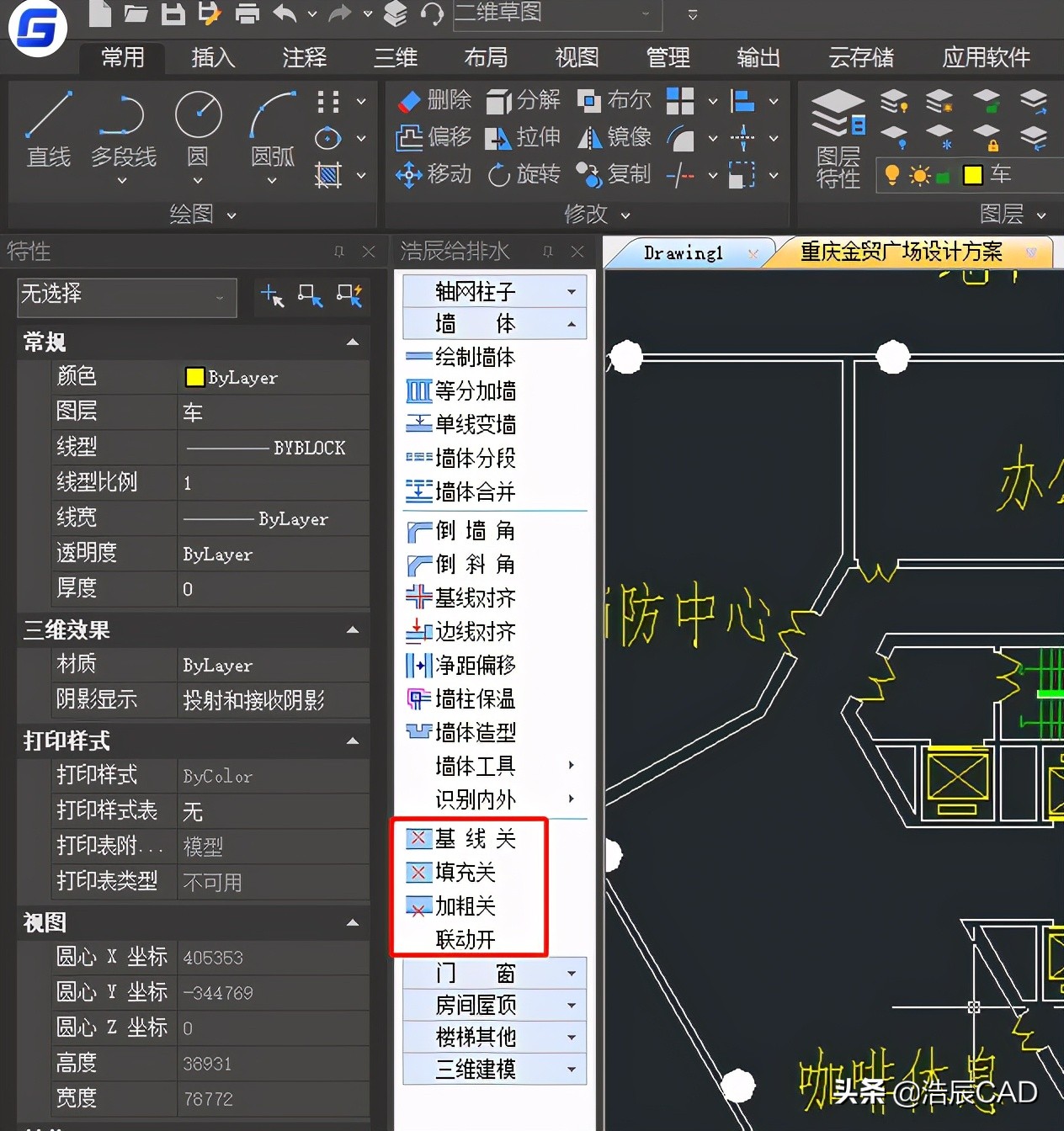Expand the 门 窗 menu group
The height and width of the screenshot is (1131, 1064).
495,974
